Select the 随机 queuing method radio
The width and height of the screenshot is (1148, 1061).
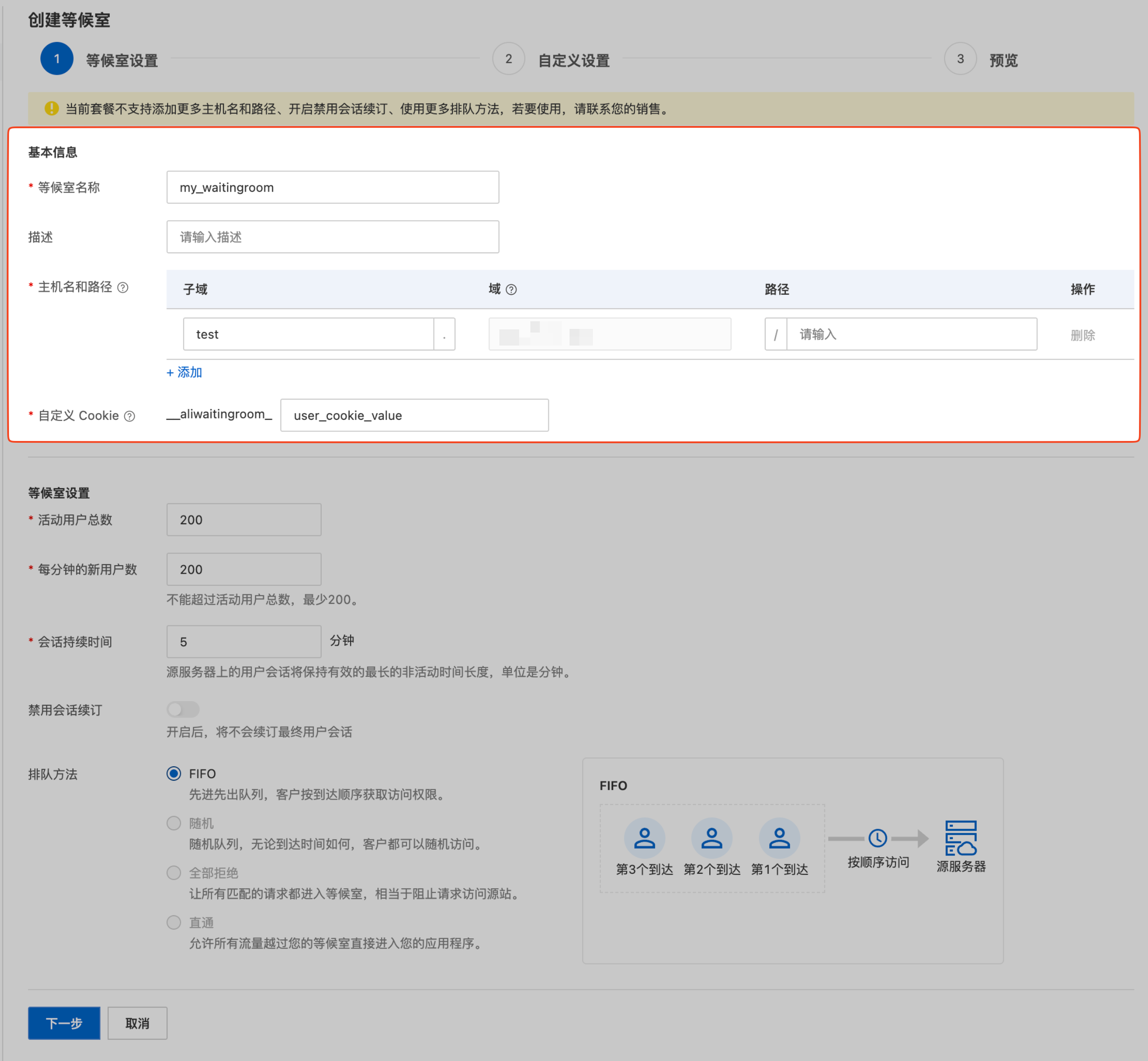pyautogui.click(x=174, y=823)
